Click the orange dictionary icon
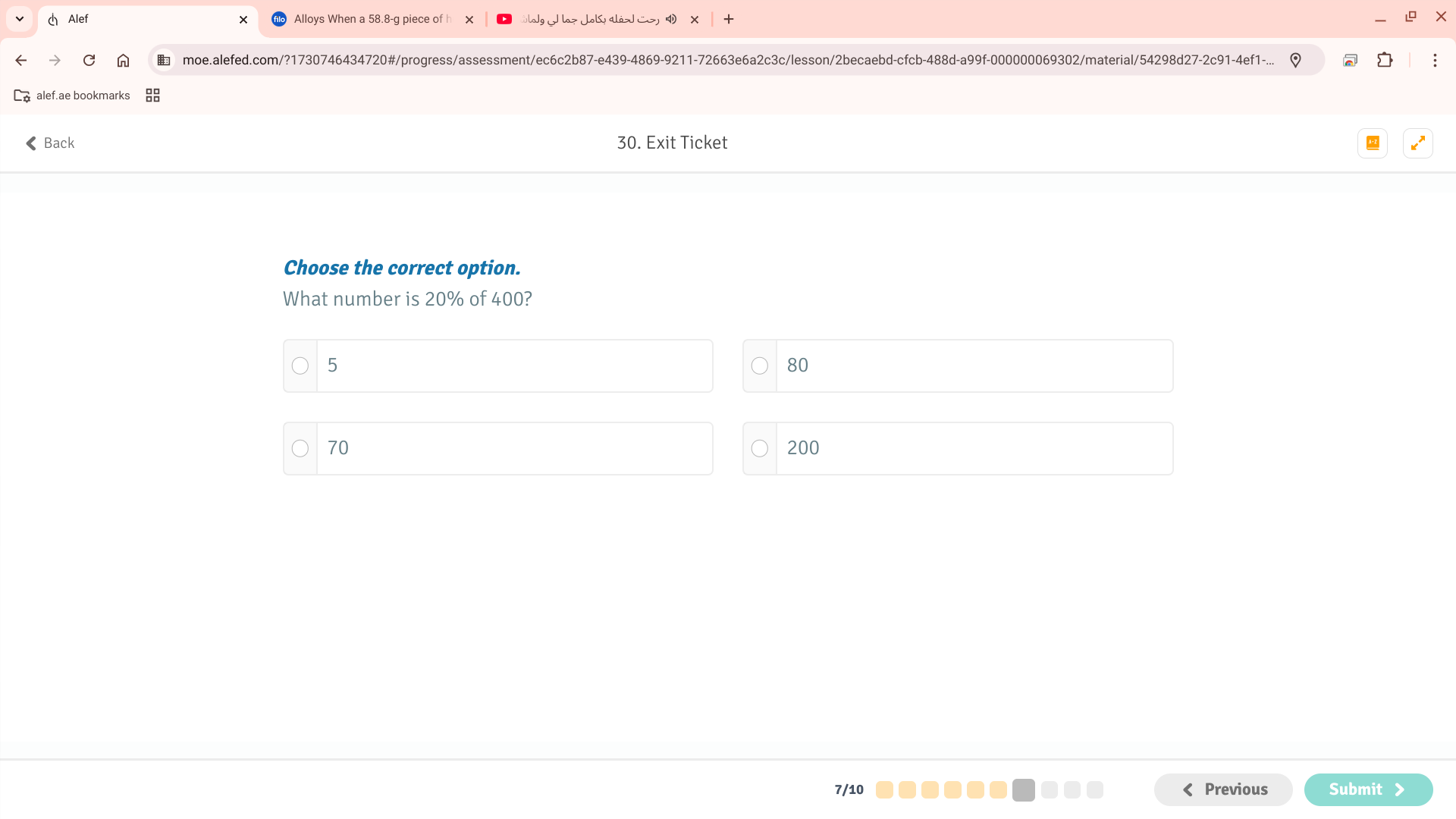This screenshot has width=1456, height=819. (x=1372, y=143)
